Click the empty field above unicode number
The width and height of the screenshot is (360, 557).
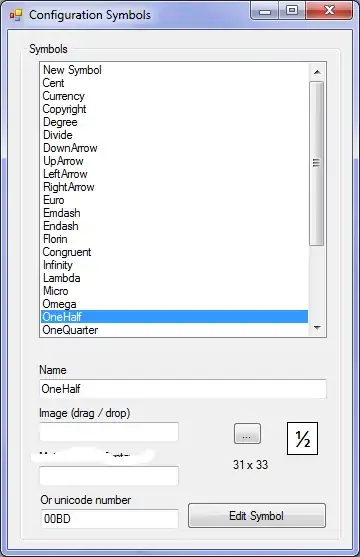pos(109,476)
